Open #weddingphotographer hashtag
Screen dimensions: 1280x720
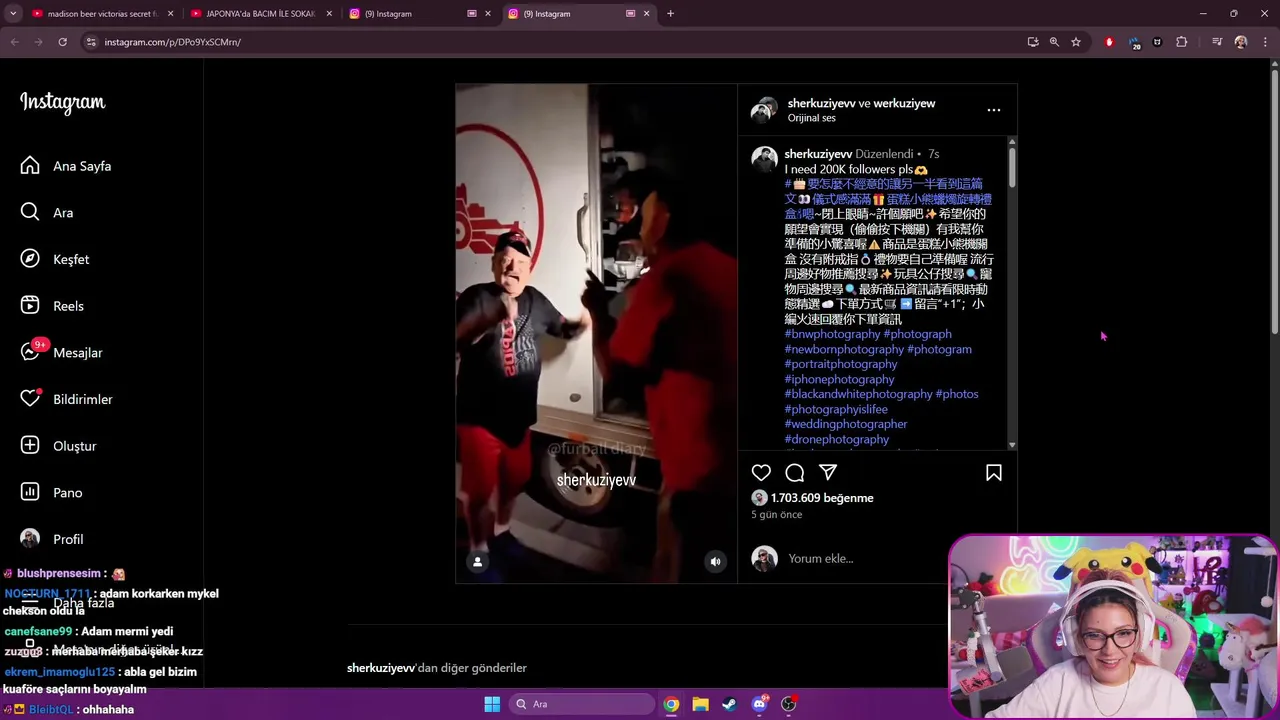[846, 424]
